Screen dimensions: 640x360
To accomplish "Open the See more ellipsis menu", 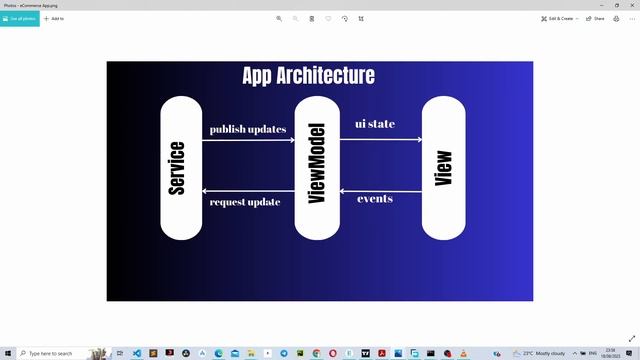I will click(x=632, y=19).
